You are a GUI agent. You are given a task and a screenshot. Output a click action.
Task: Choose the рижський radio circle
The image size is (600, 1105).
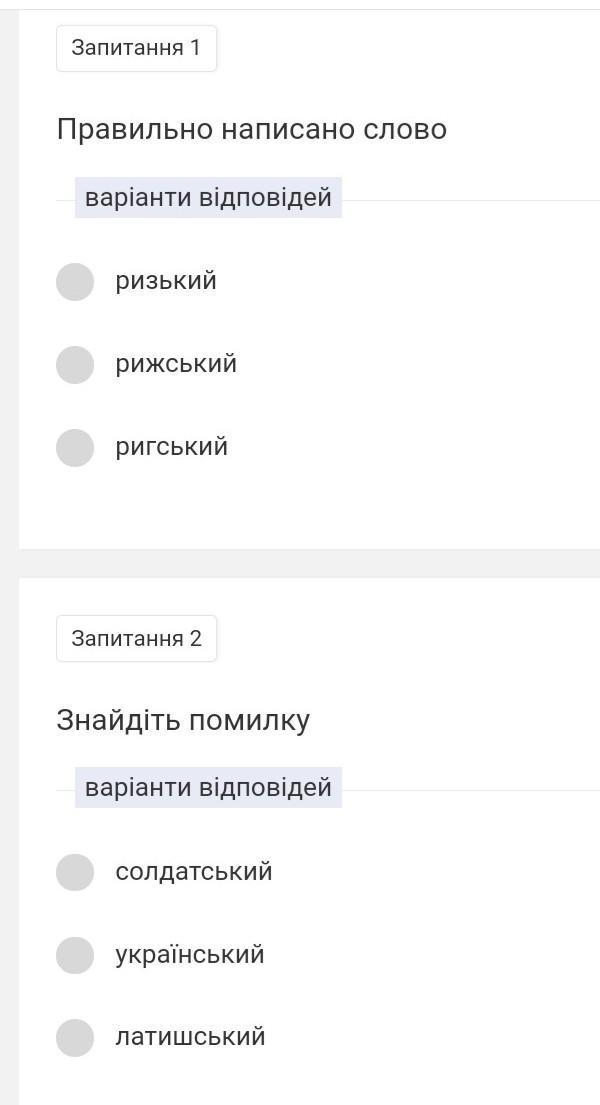pyautogui.click(x=75, y=365)
